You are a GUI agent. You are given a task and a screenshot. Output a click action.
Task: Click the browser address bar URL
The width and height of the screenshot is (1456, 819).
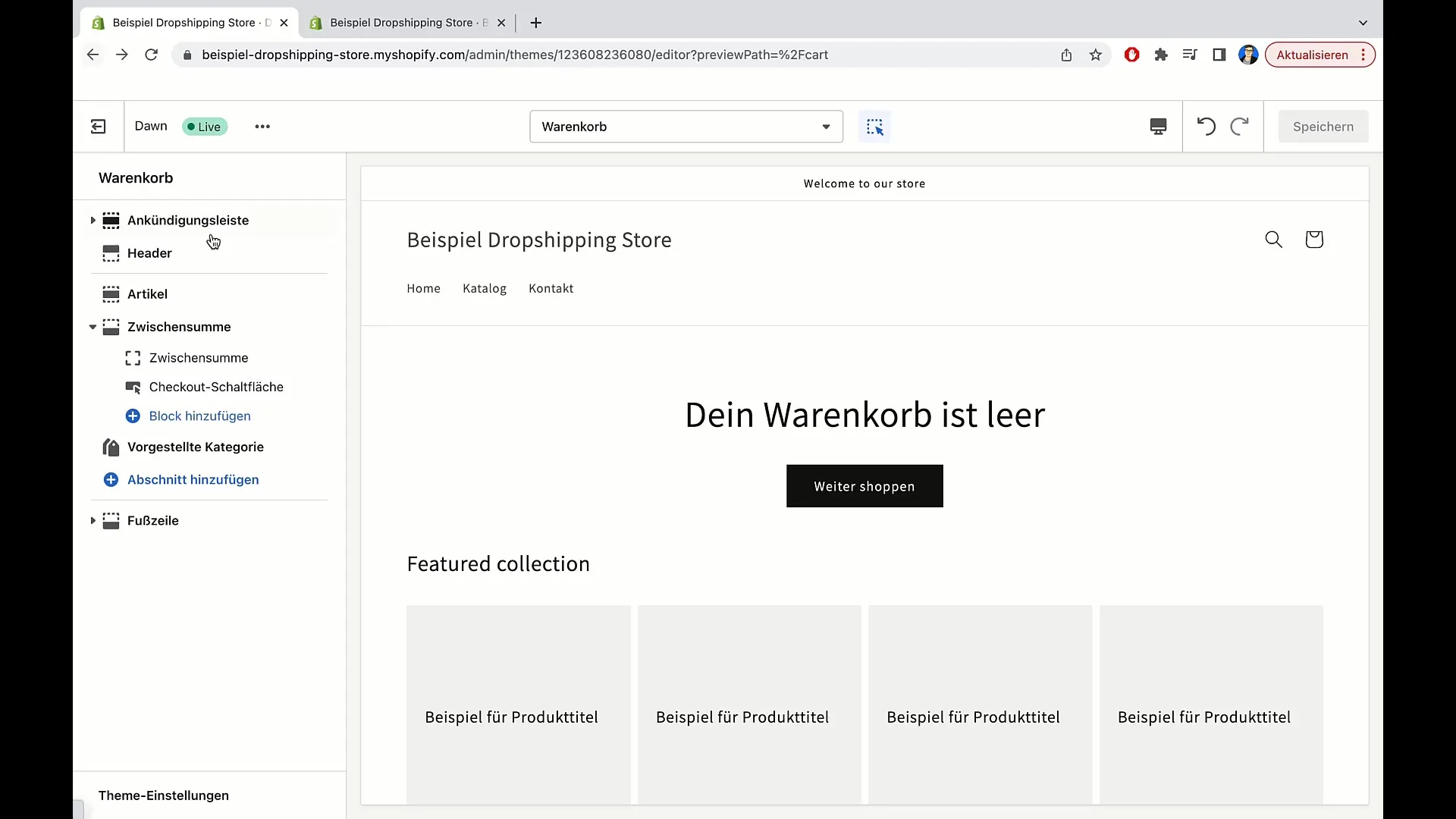[x=515, y=55]
